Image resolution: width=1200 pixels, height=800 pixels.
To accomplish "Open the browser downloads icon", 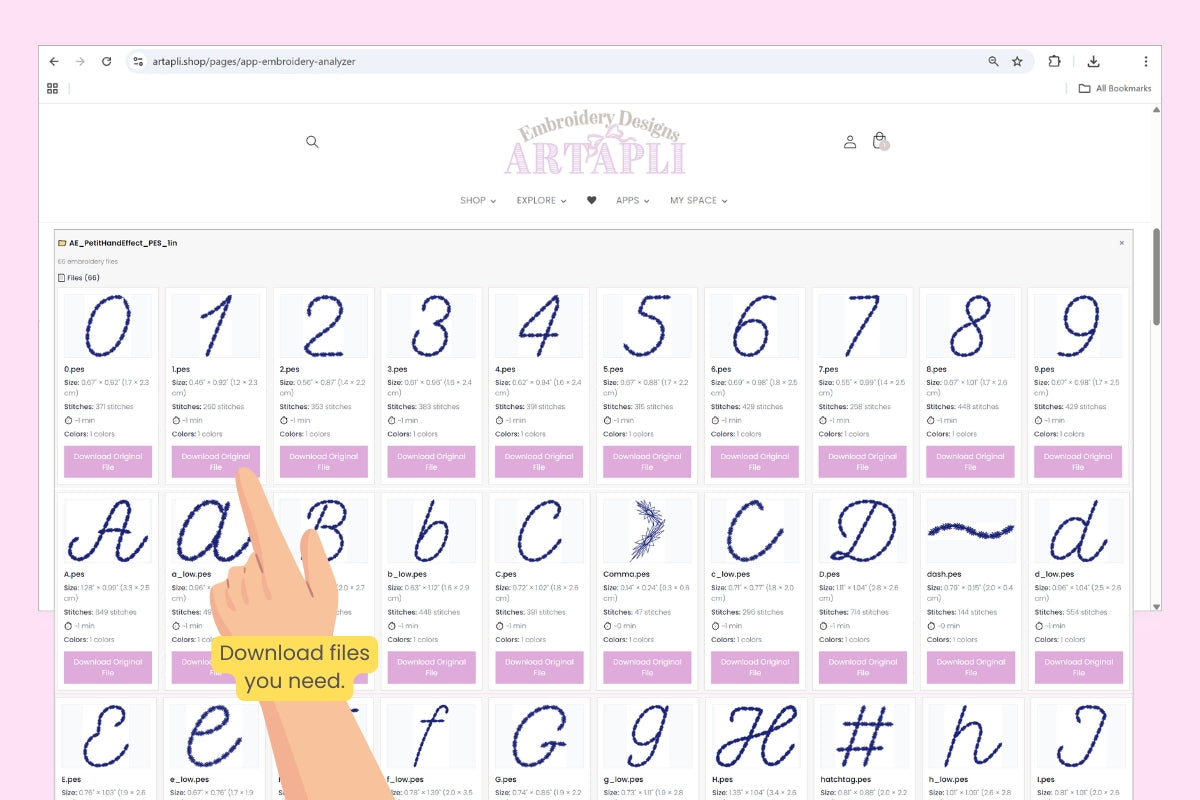I will pos(1093,61).
